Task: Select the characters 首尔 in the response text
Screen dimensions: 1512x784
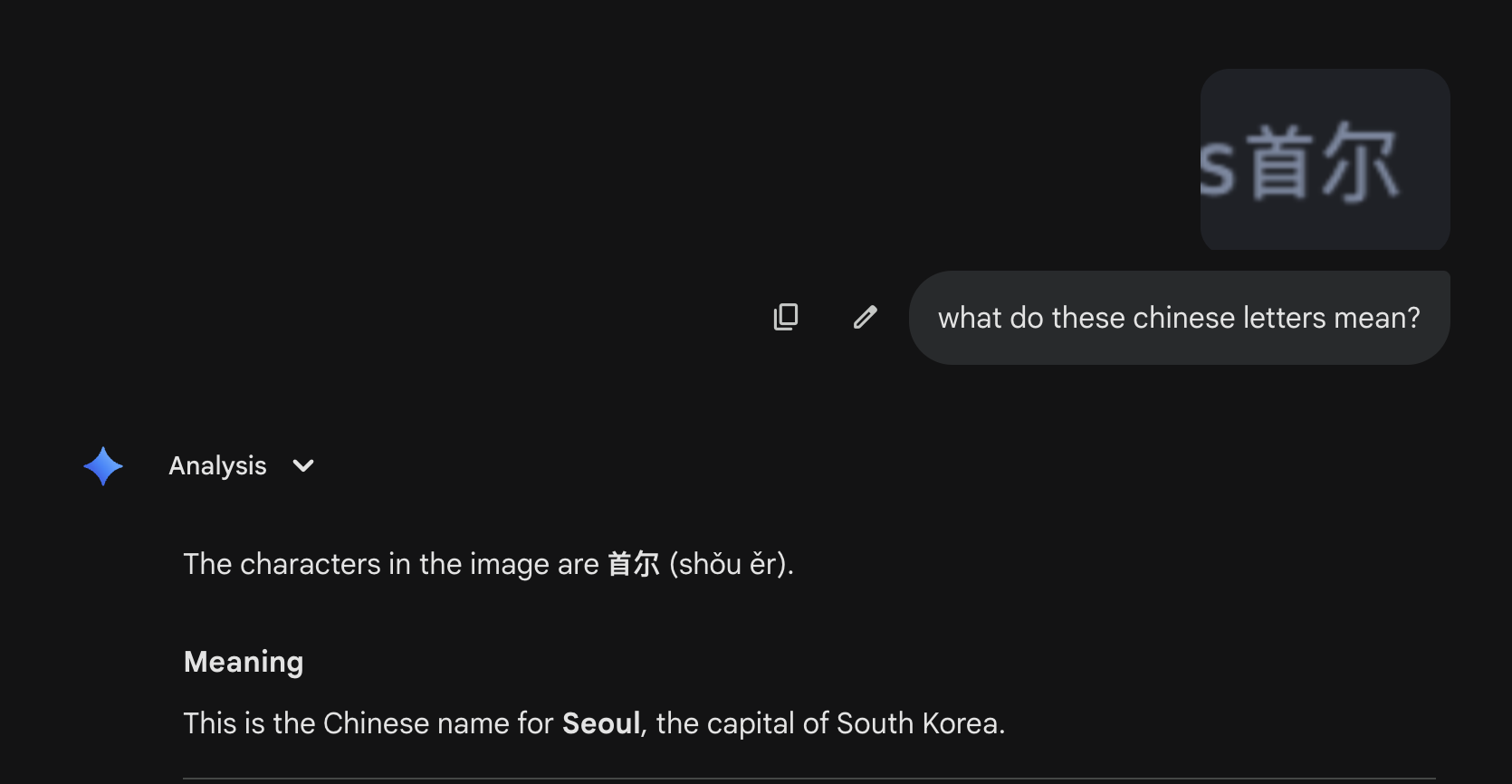Action: point(634,564)
